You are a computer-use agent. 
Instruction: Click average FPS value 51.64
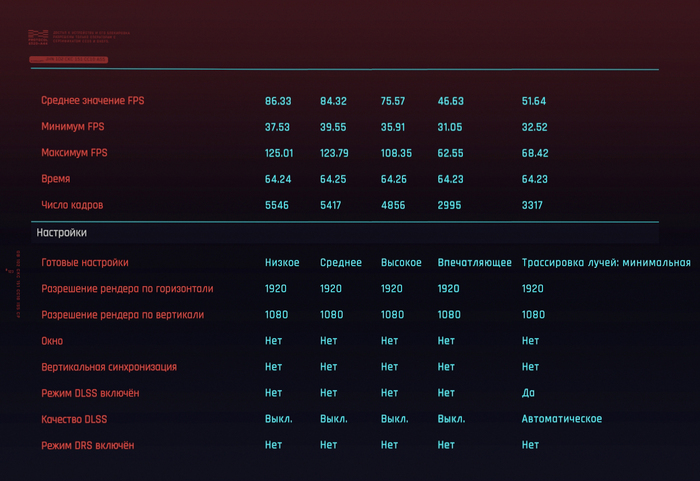pyautogui.click(x=533, y=101)
